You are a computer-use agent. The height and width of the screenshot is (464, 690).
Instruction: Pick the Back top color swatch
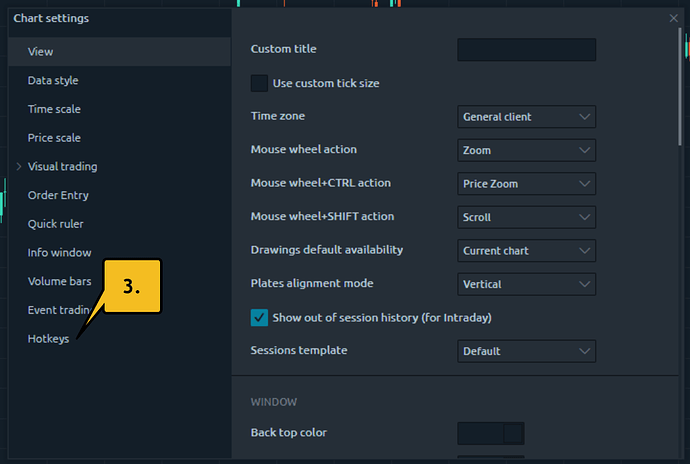click(490, 433)
